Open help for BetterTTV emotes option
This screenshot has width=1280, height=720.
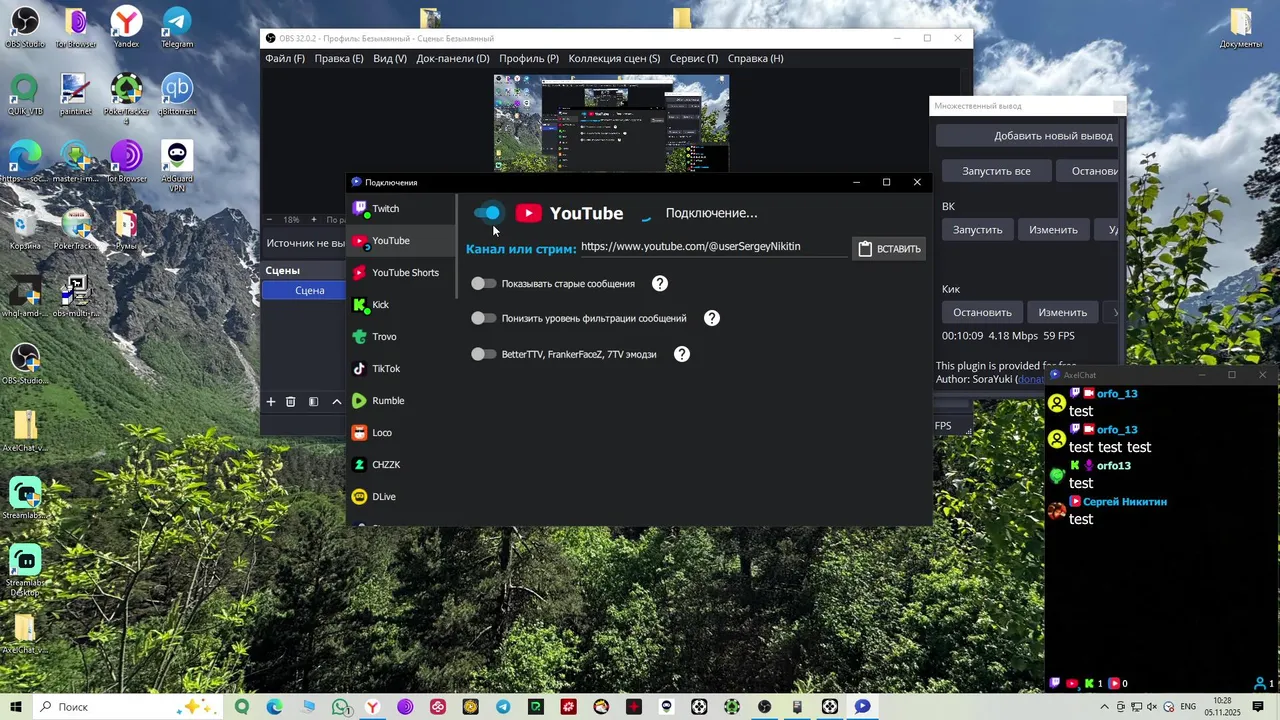click(x=682, y=354)
